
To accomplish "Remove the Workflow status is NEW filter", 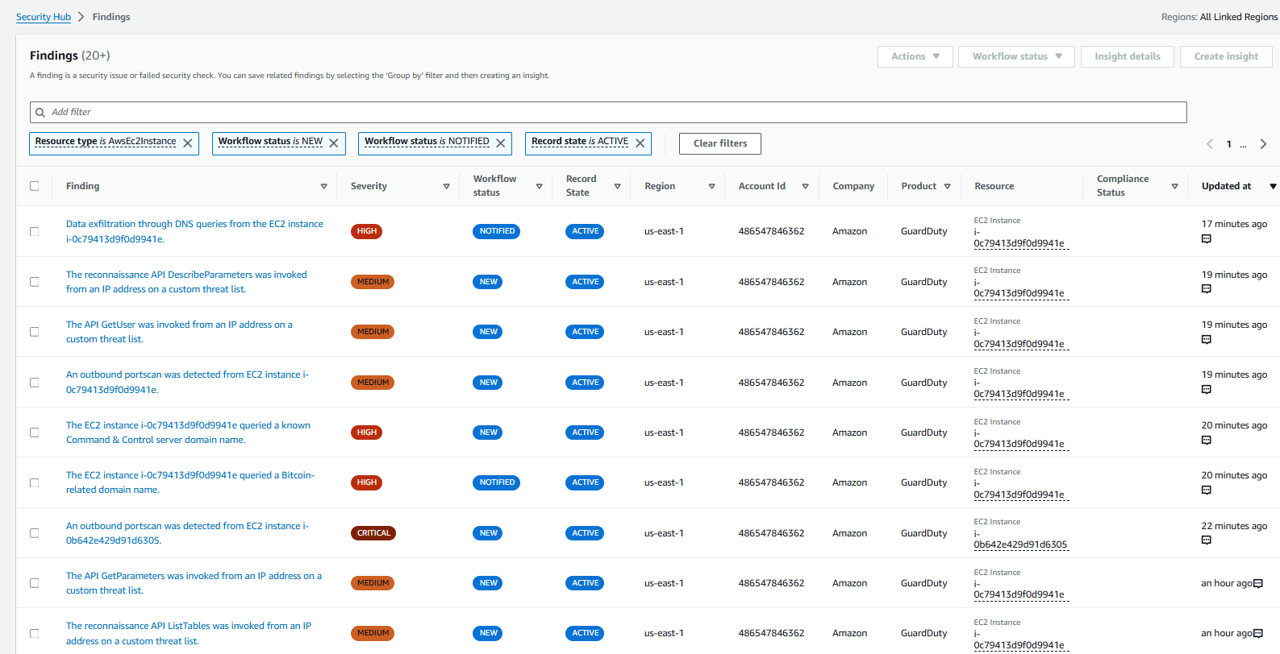I will (x=334, y=143).
